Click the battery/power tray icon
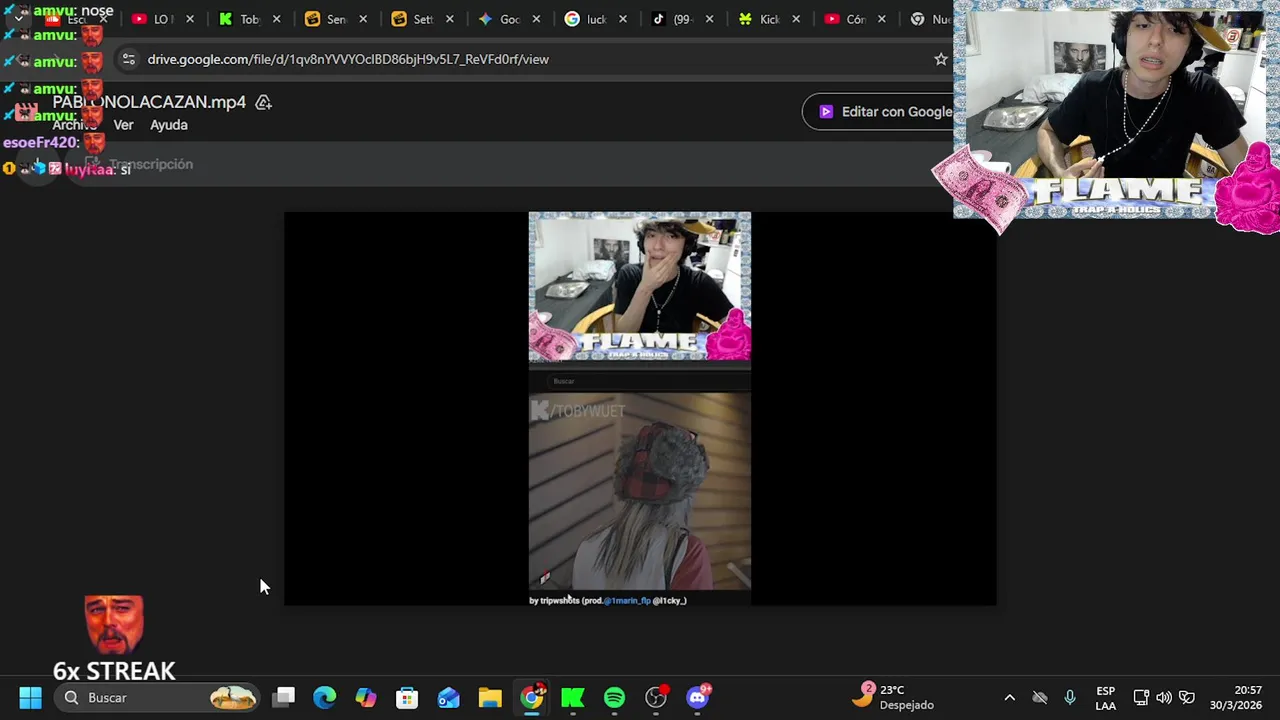Image resolution: width=1280 pixels, height=720 pixels. click(x=1187, y=697)
